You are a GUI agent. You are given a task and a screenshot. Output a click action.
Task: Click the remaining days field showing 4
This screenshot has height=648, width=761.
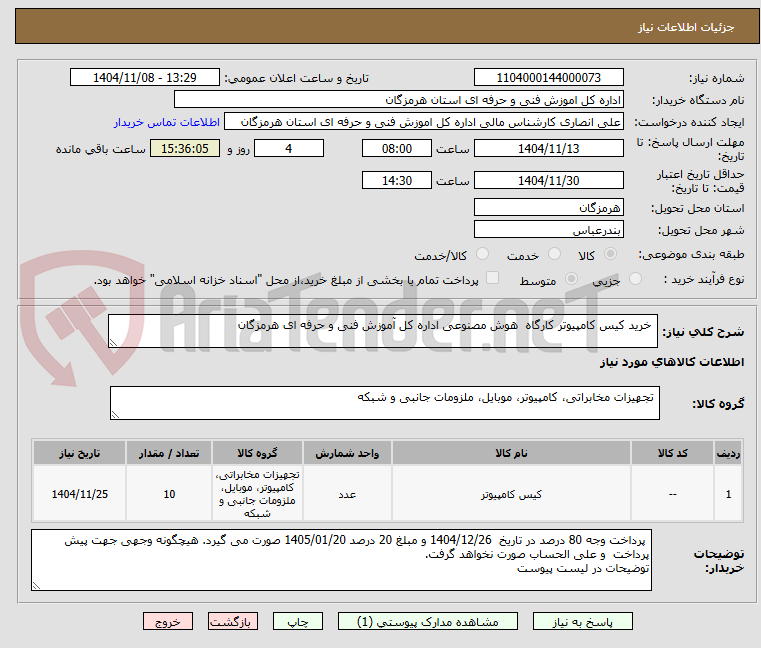pyautogui.click(x=289, y=149)
